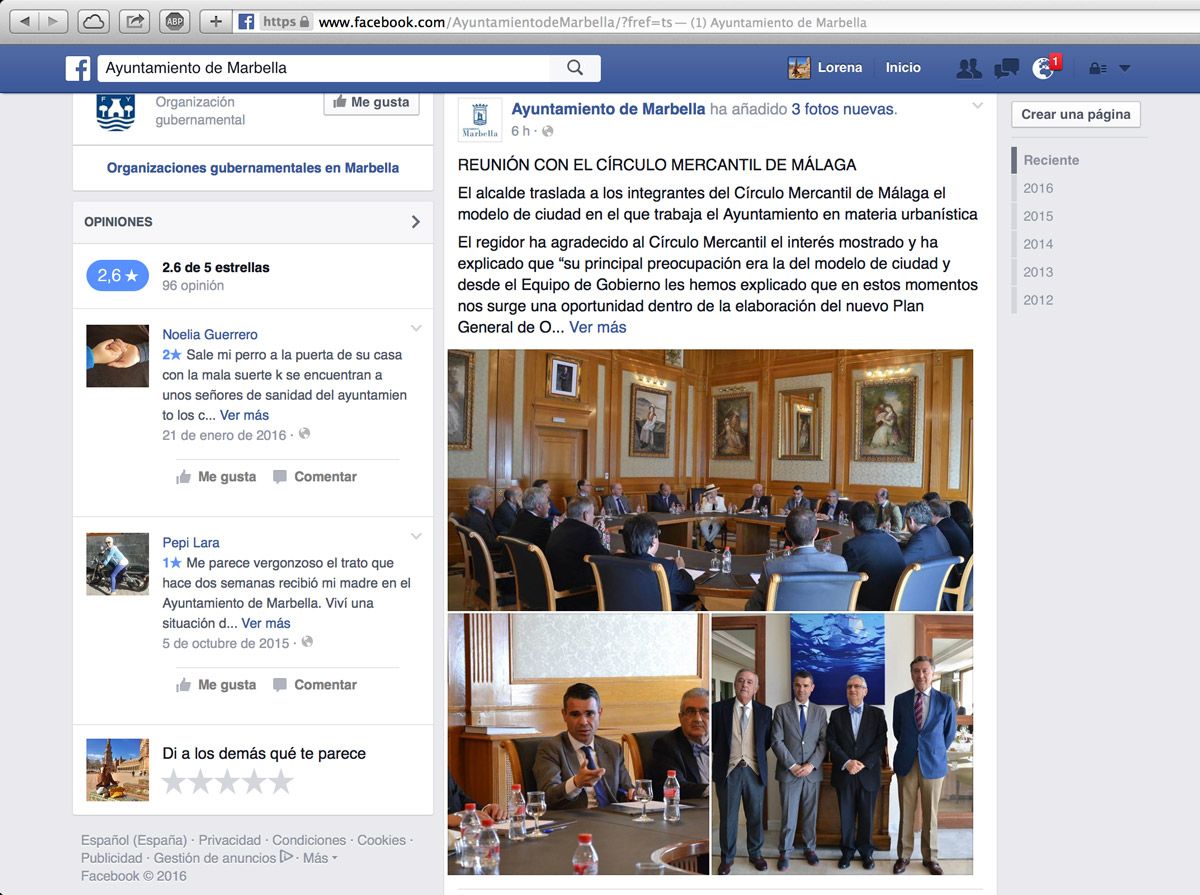This screenshot has height=895, width=1200.
Task: Open Lorena's profile picture in header
Action: (x=799, y=68)
